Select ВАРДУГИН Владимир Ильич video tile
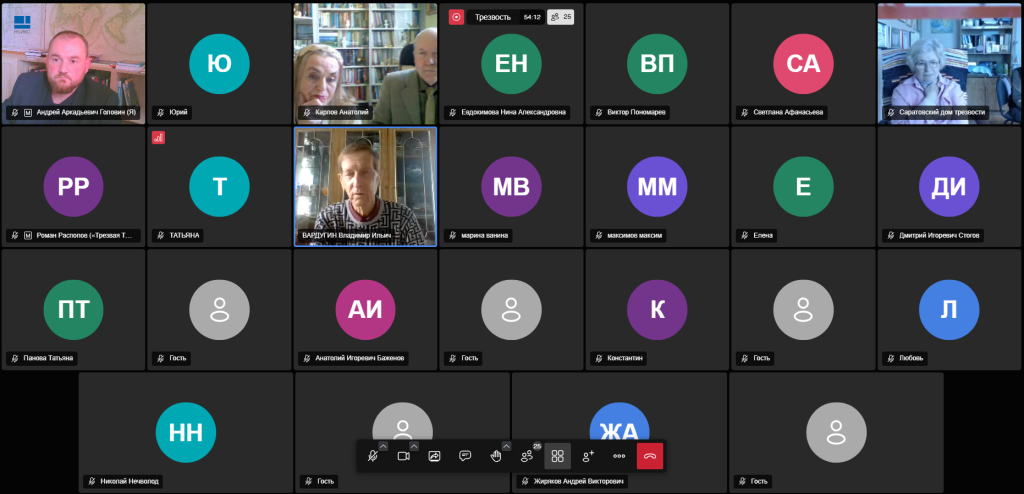Screen dimensions: 1024x494 click(365, 186)
